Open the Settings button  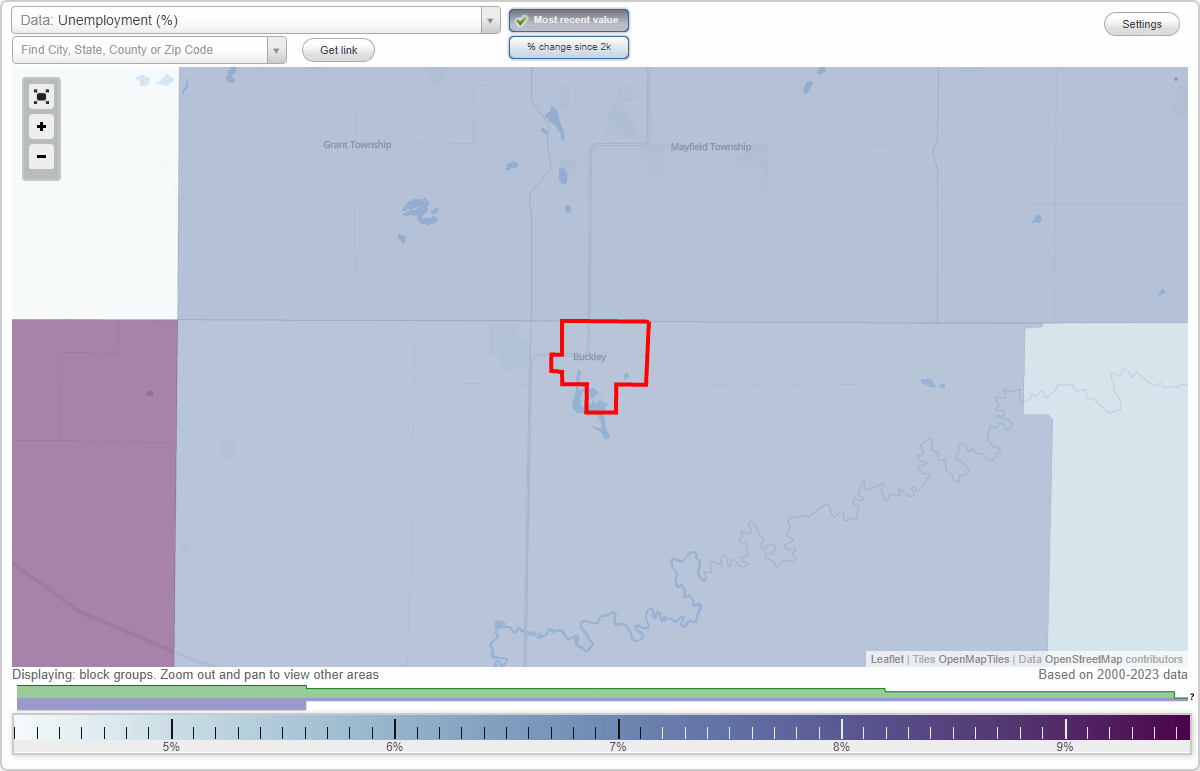pos(1142,24)
